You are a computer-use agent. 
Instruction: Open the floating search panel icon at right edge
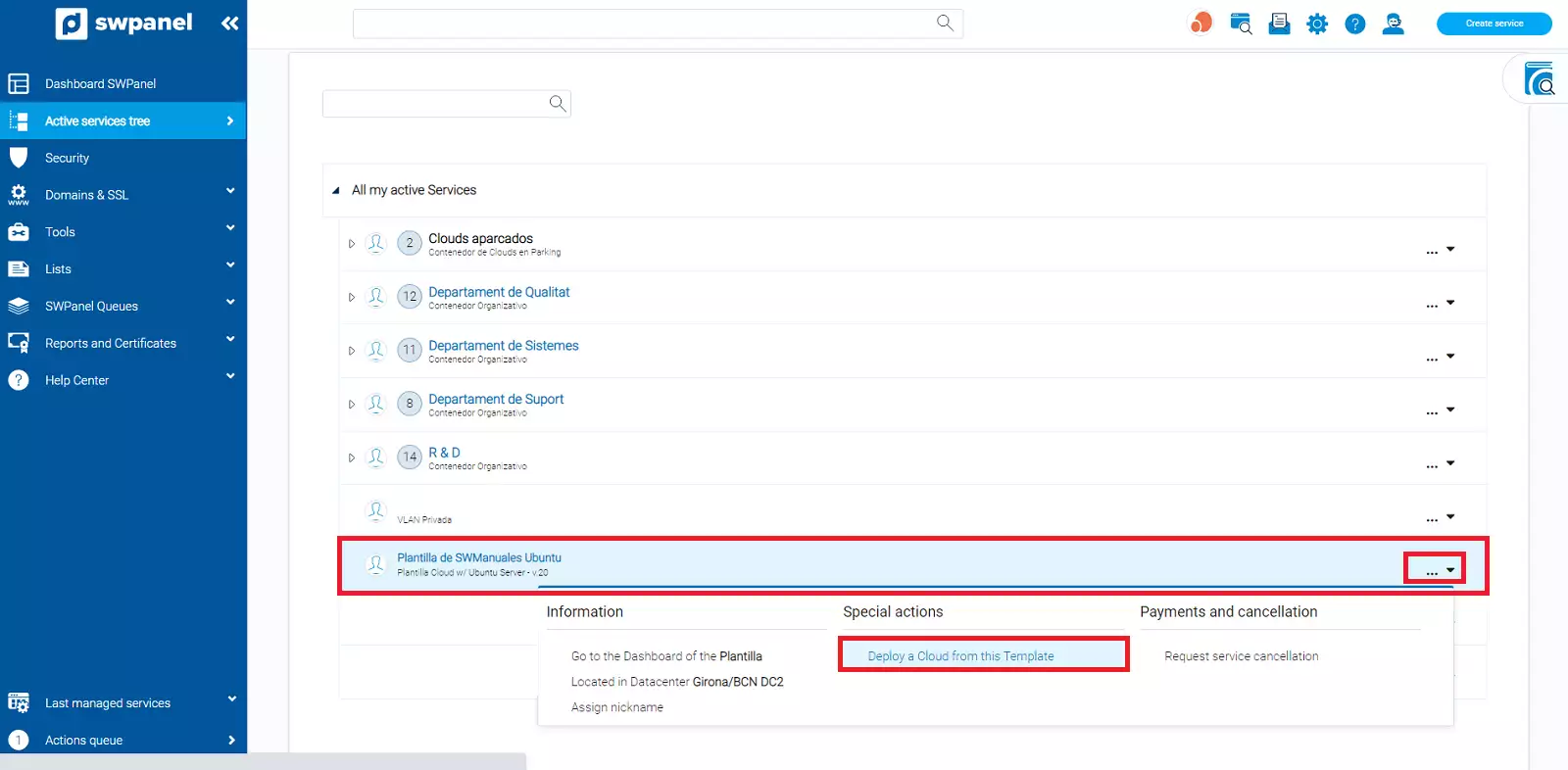(x=1539, y=79)
